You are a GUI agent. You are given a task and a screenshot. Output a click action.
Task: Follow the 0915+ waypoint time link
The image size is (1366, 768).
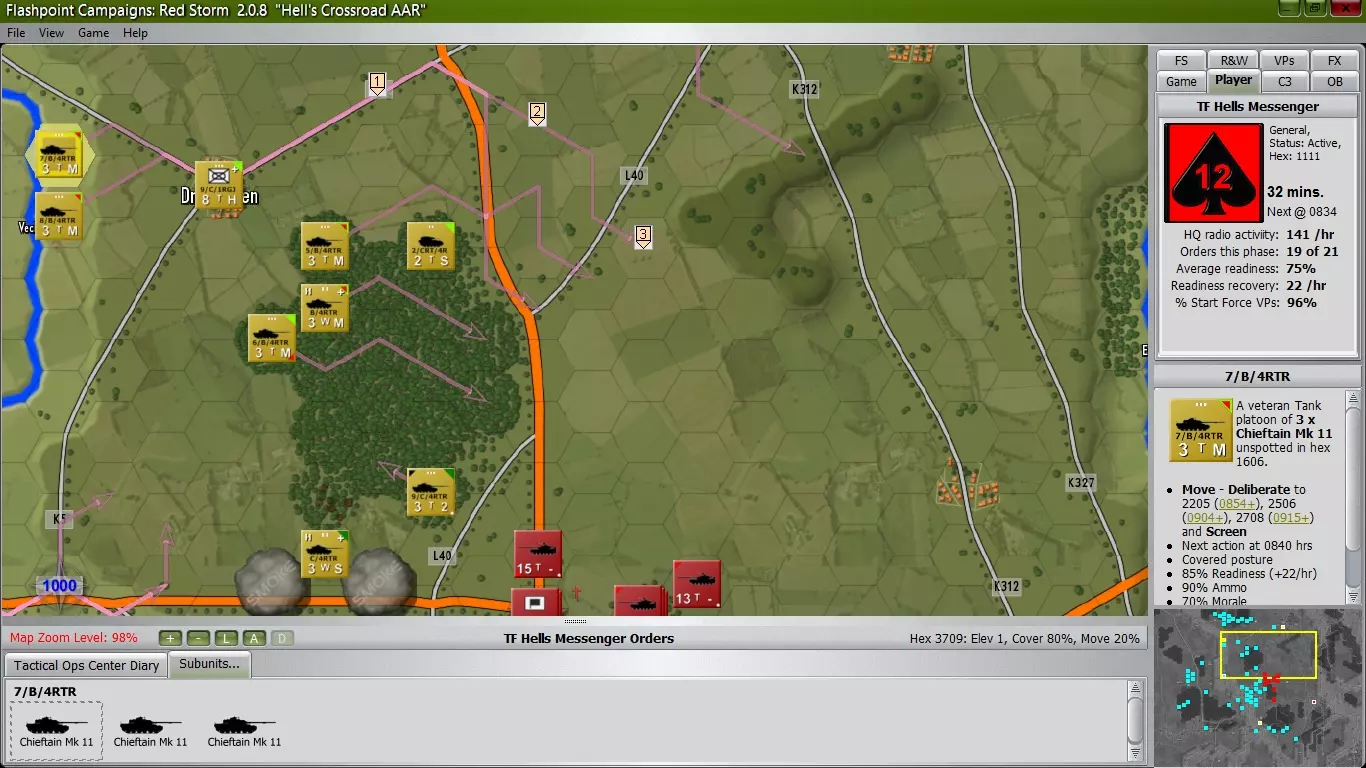(1293, 518)
